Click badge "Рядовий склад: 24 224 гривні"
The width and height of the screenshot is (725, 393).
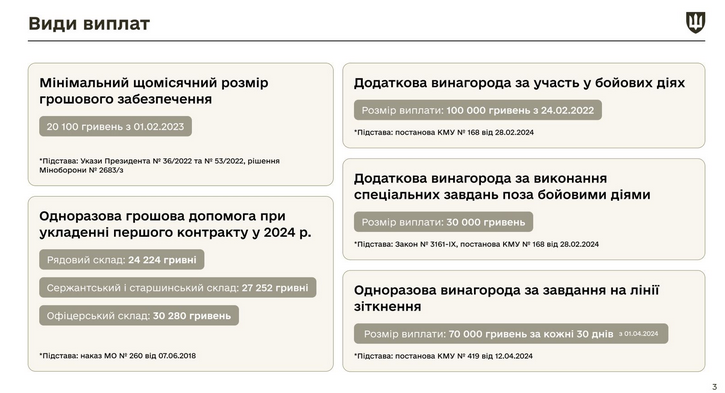(x=122, y=260)
